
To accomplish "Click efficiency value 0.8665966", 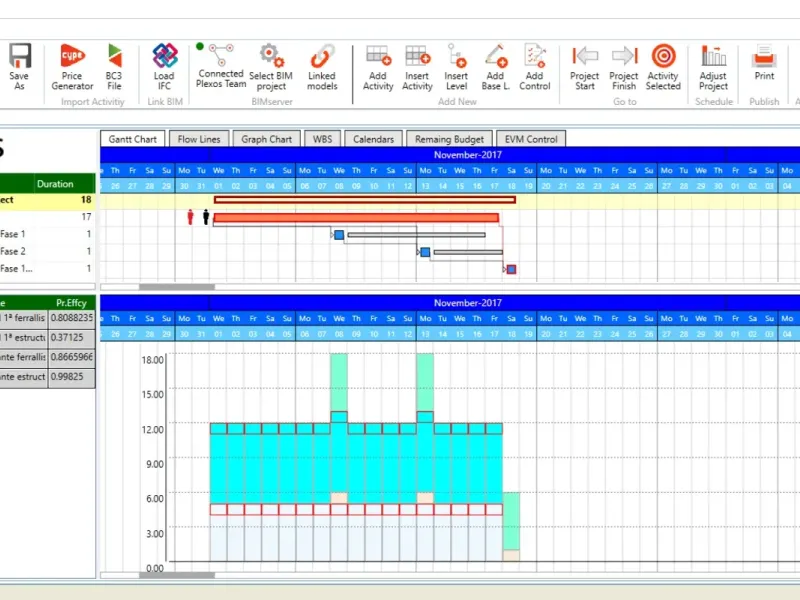I will pos(71,357).
